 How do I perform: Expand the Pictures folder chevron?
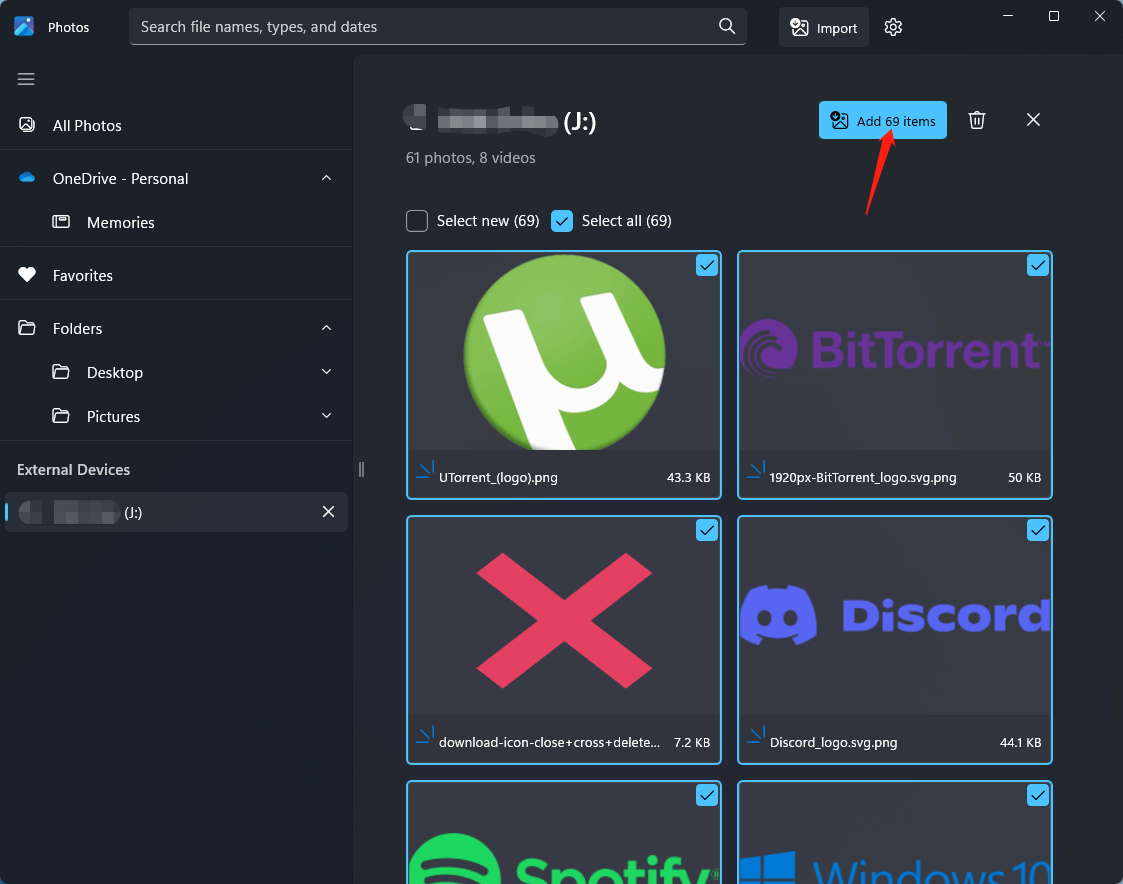327,415
